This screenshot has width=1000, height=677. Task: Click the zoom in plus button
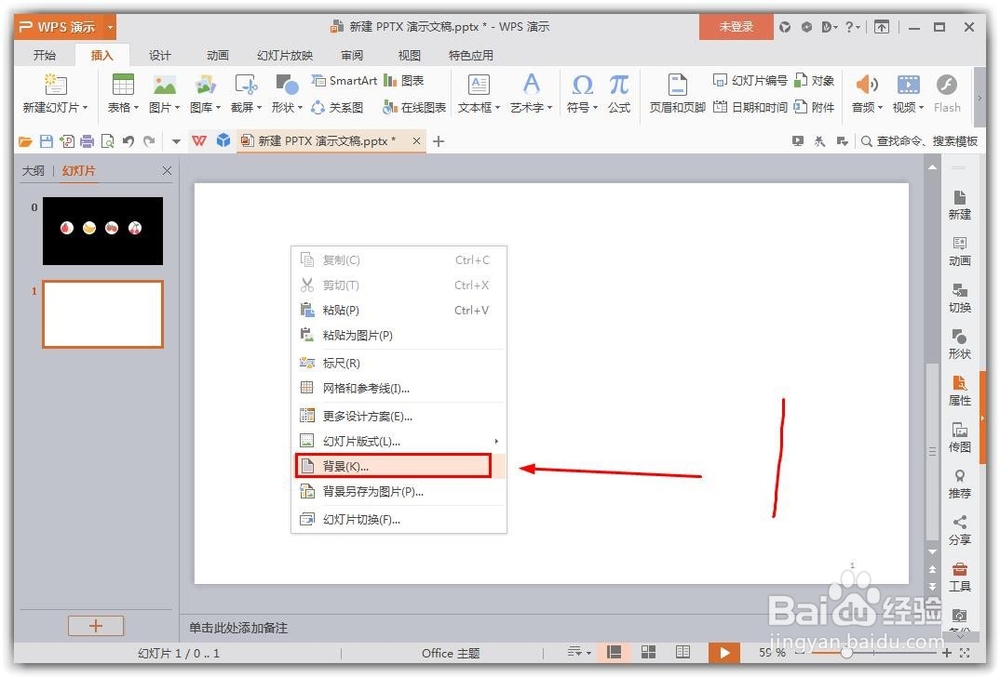[x=946, y=653]
